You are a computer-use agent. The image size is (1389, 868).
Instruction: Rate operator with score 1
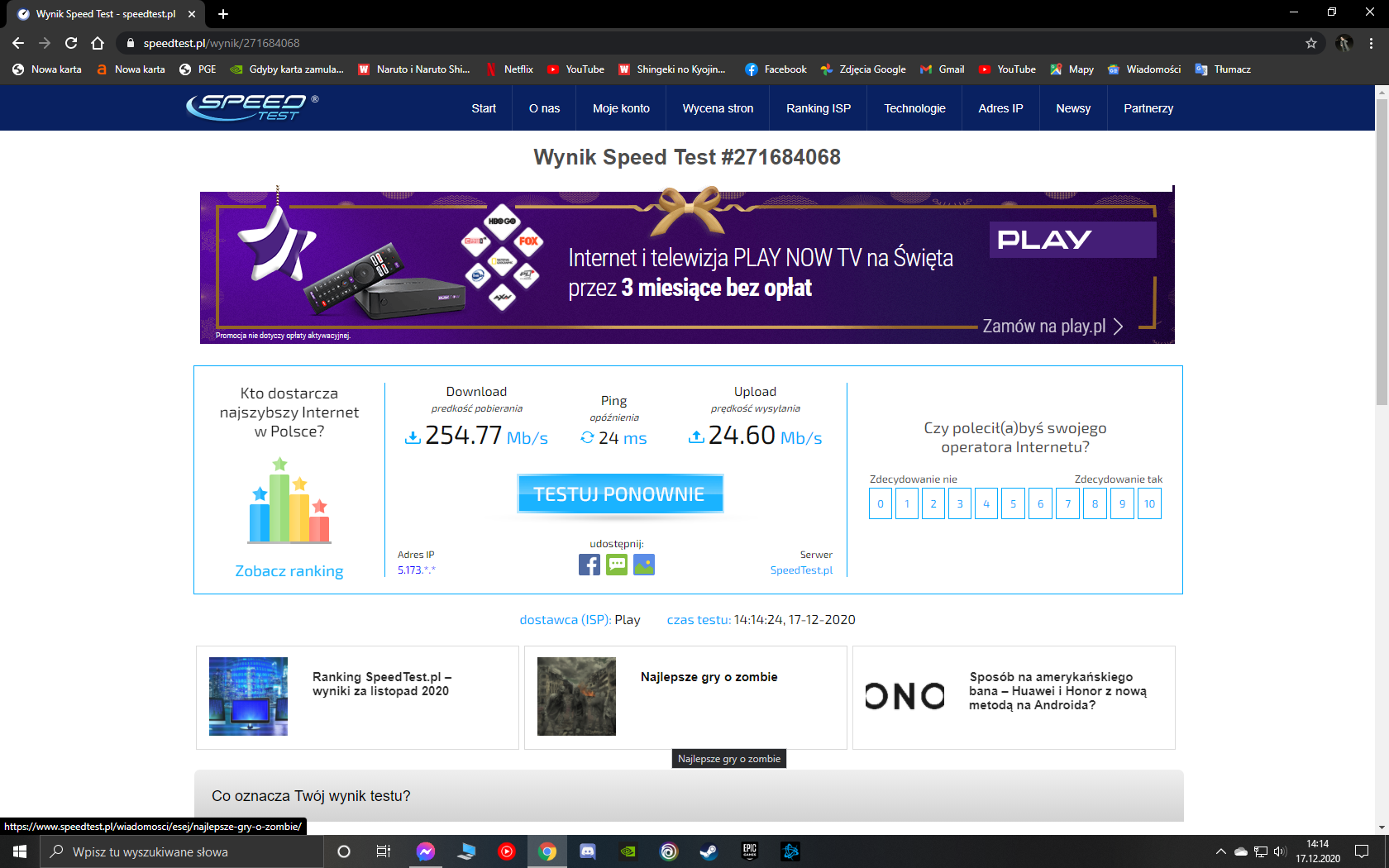click(907, 503)
